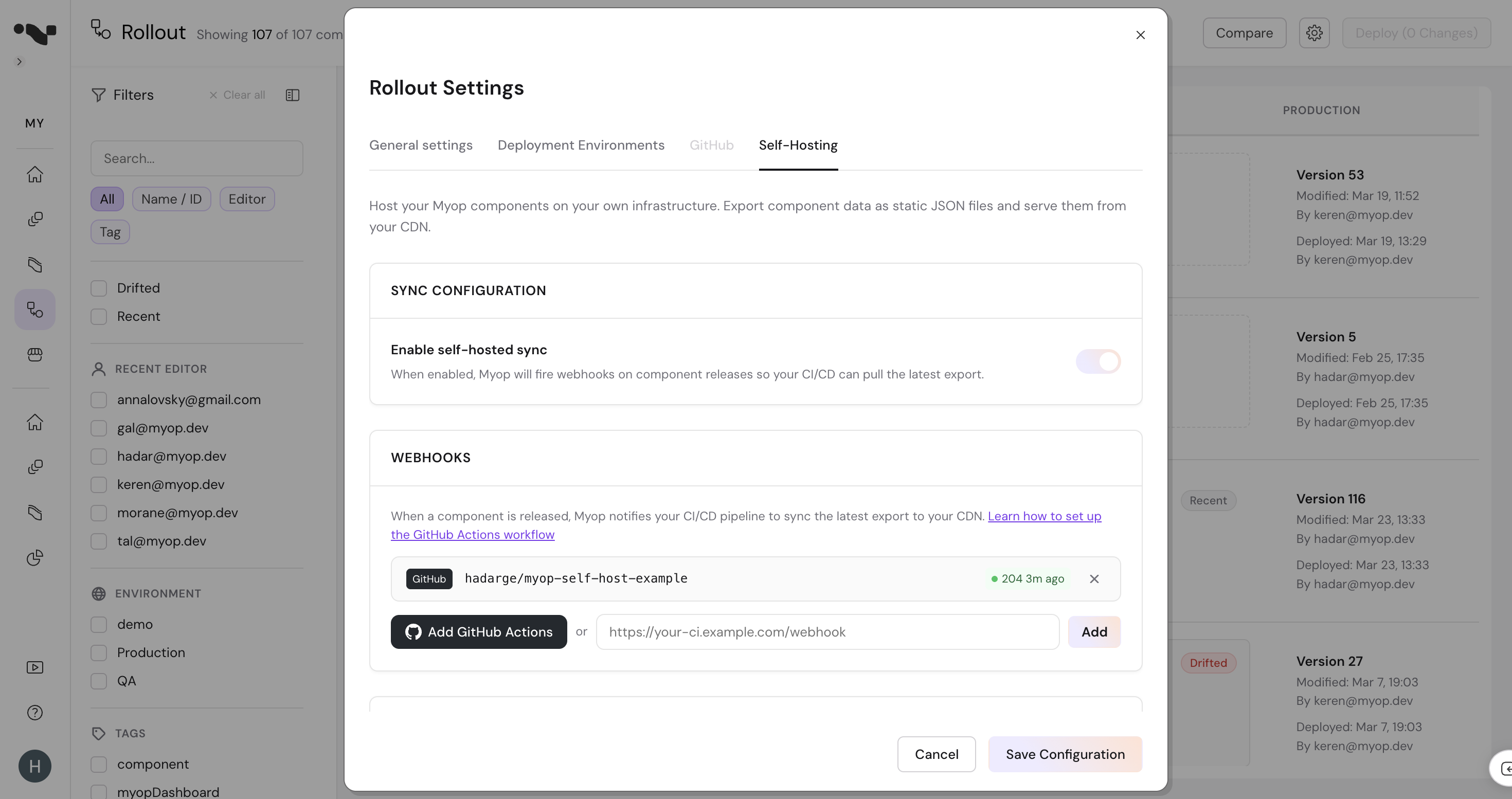Click the help question mark icon
This screenshot has height=799, width=1512.
pyautogui.click(x=34, y=713)
